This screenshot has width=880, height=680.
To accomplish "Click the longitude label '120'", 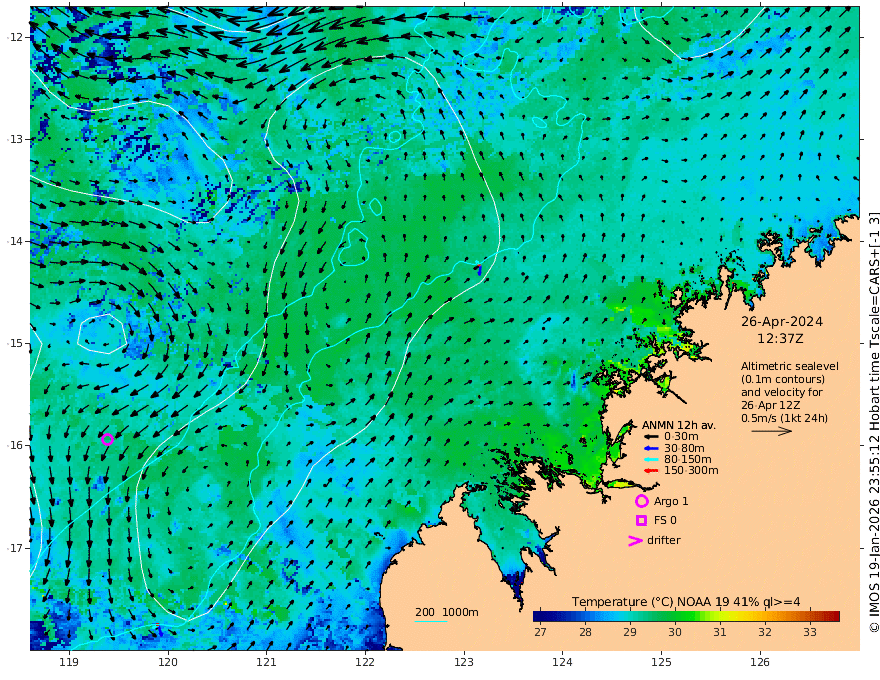I will (168, 662).
